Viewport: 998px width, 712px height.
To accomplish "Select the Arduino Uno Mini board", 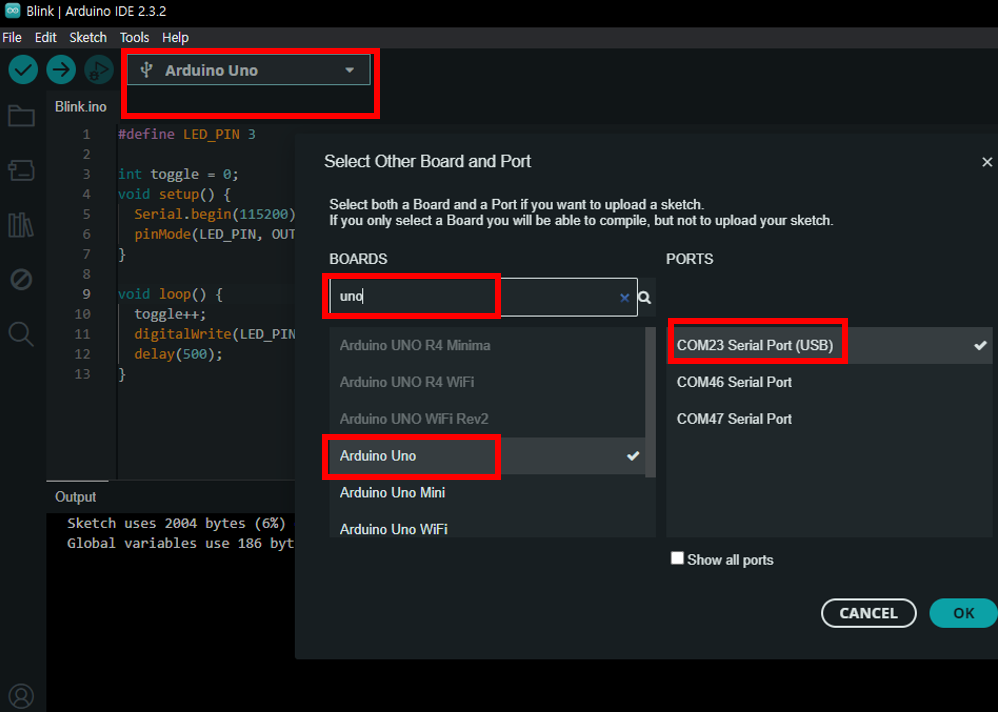I will tap(488, 492).
